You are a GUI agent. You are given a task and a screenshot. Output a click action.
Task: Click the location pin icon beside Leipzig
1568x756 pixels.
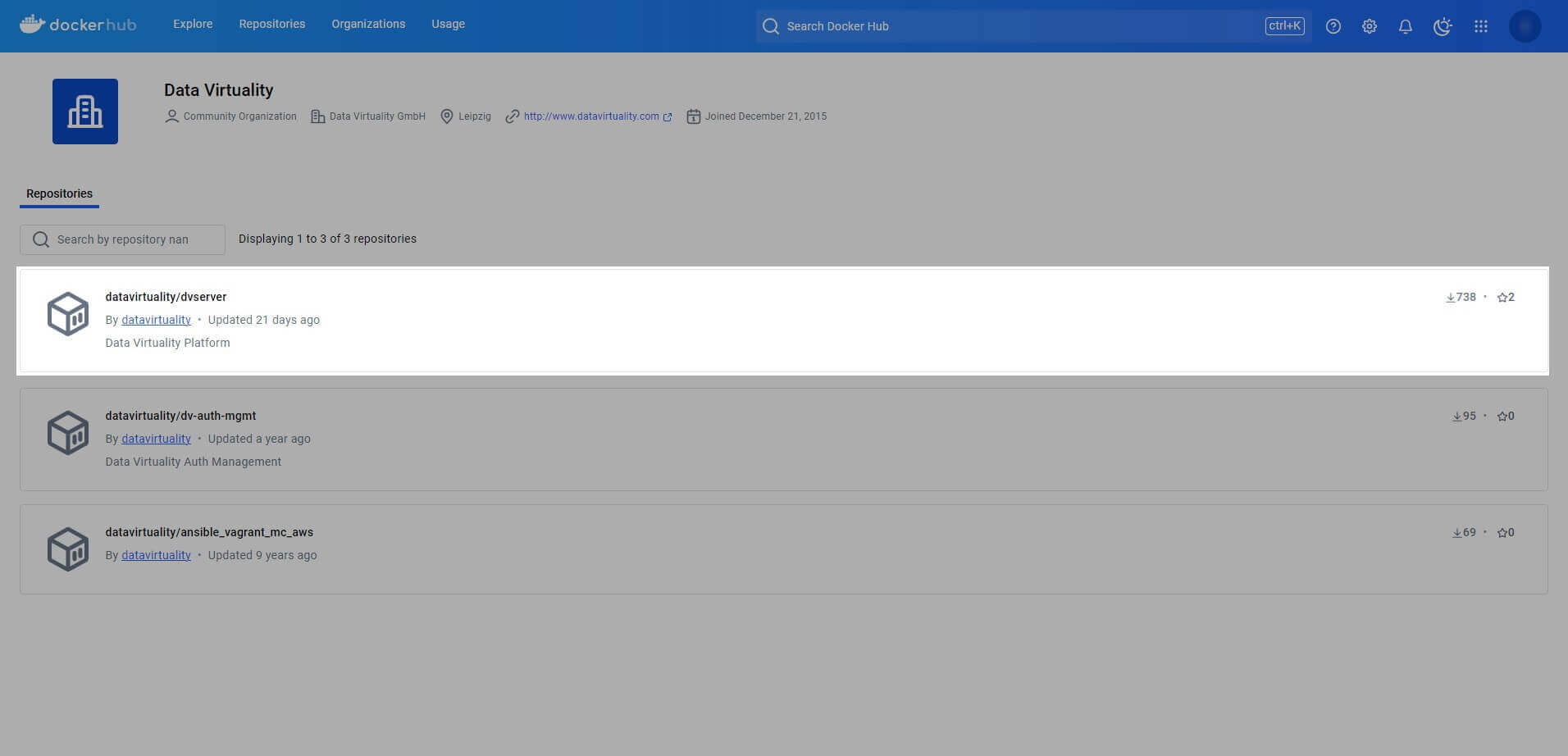tap(447, 116)
